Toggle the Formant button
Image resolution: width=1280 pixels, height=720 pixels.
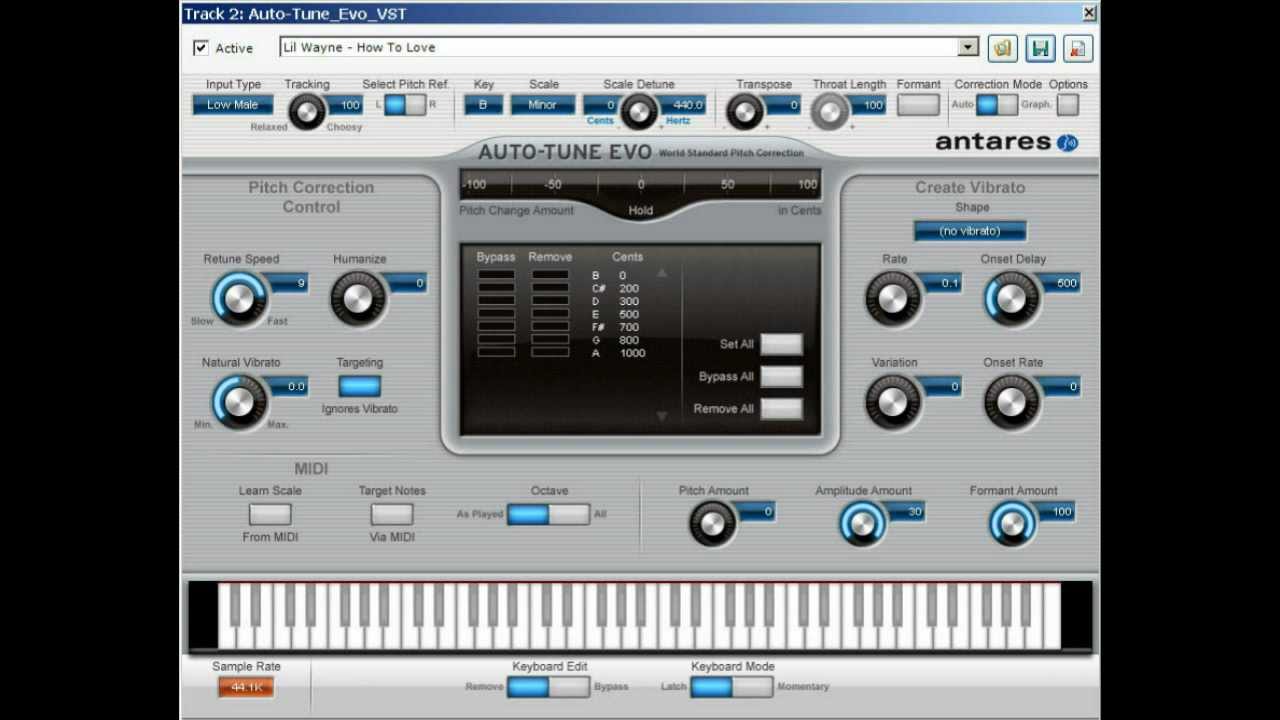[918, 104]
